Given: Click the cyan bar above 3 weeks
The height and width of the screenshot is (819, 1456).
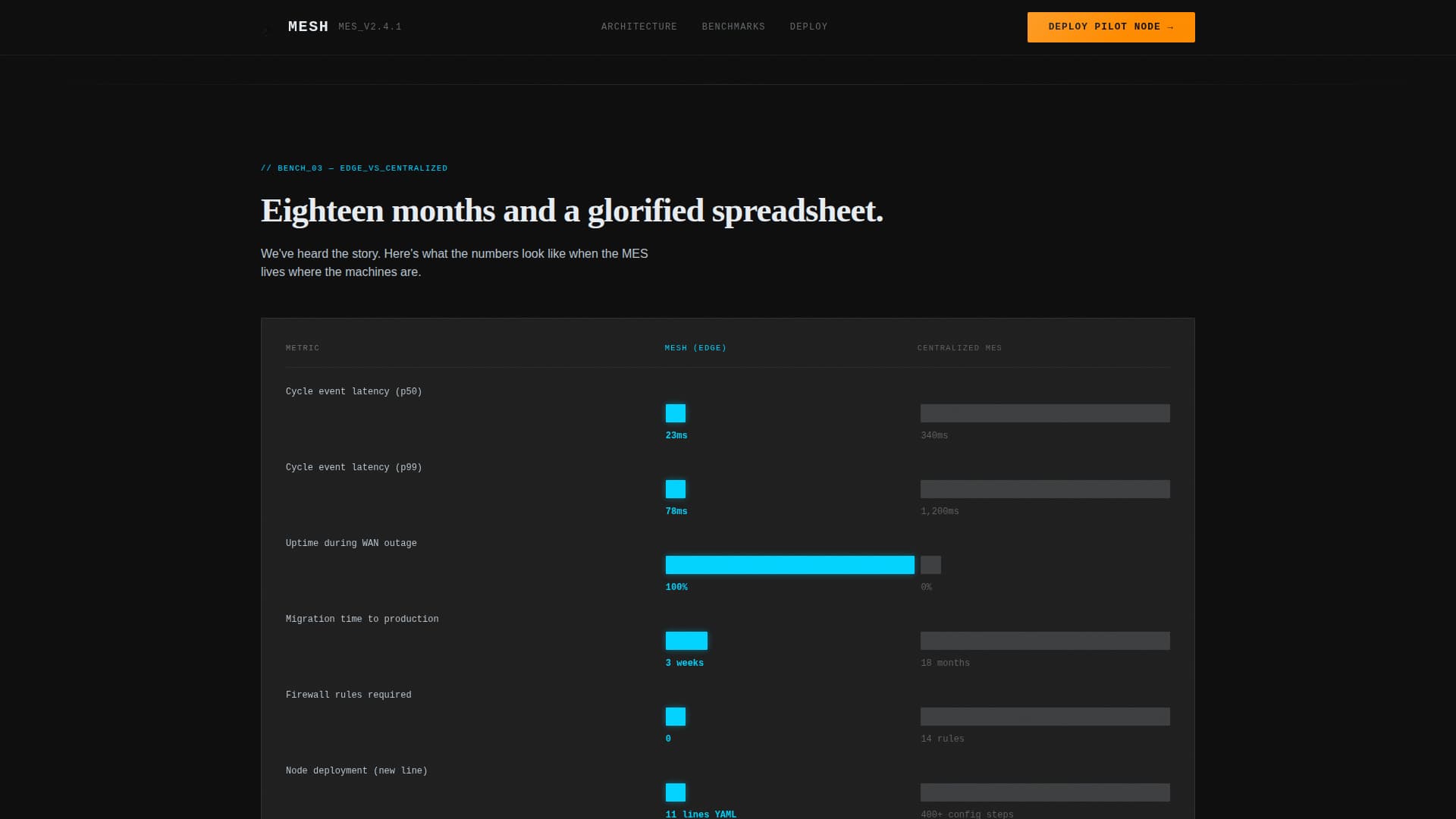Looking at the screenshot, I should [686, 641].
